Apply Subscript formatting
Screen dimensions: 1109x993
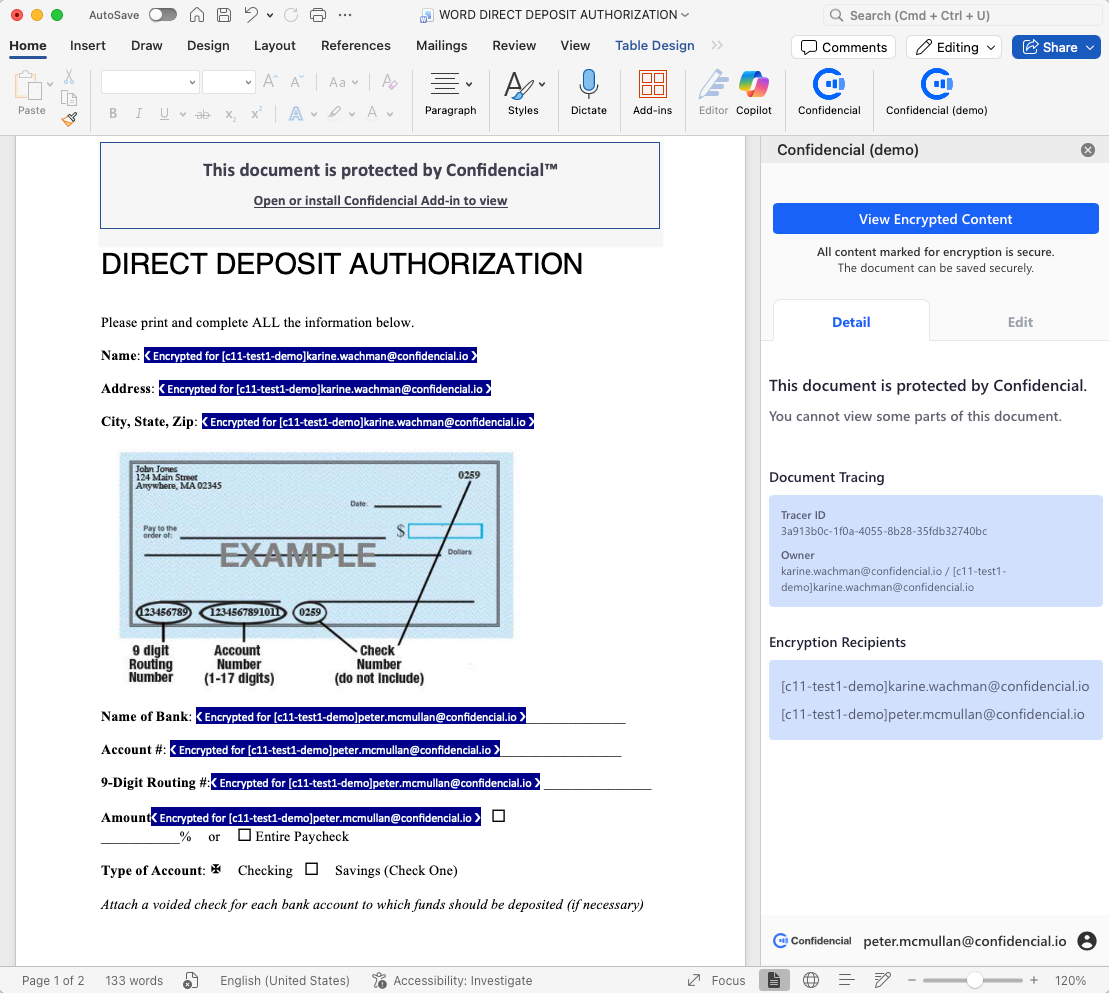click(x=231, y=114)
